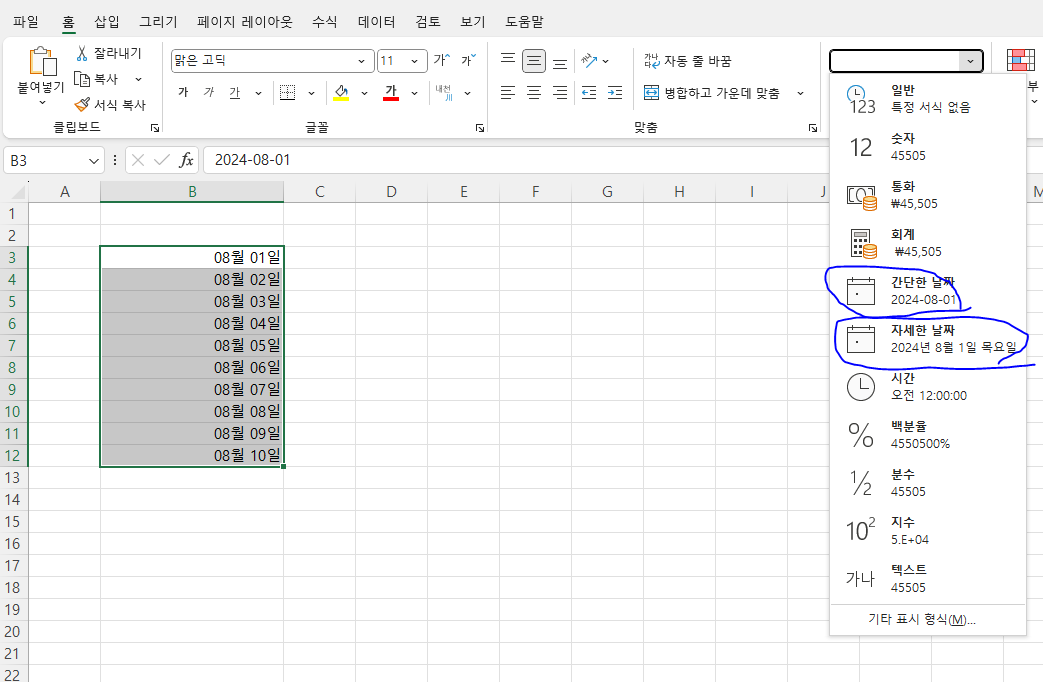Click the select-all corner triangle
The height and width of the screenshot is (682, 1043).
click(x=17, y=192)
